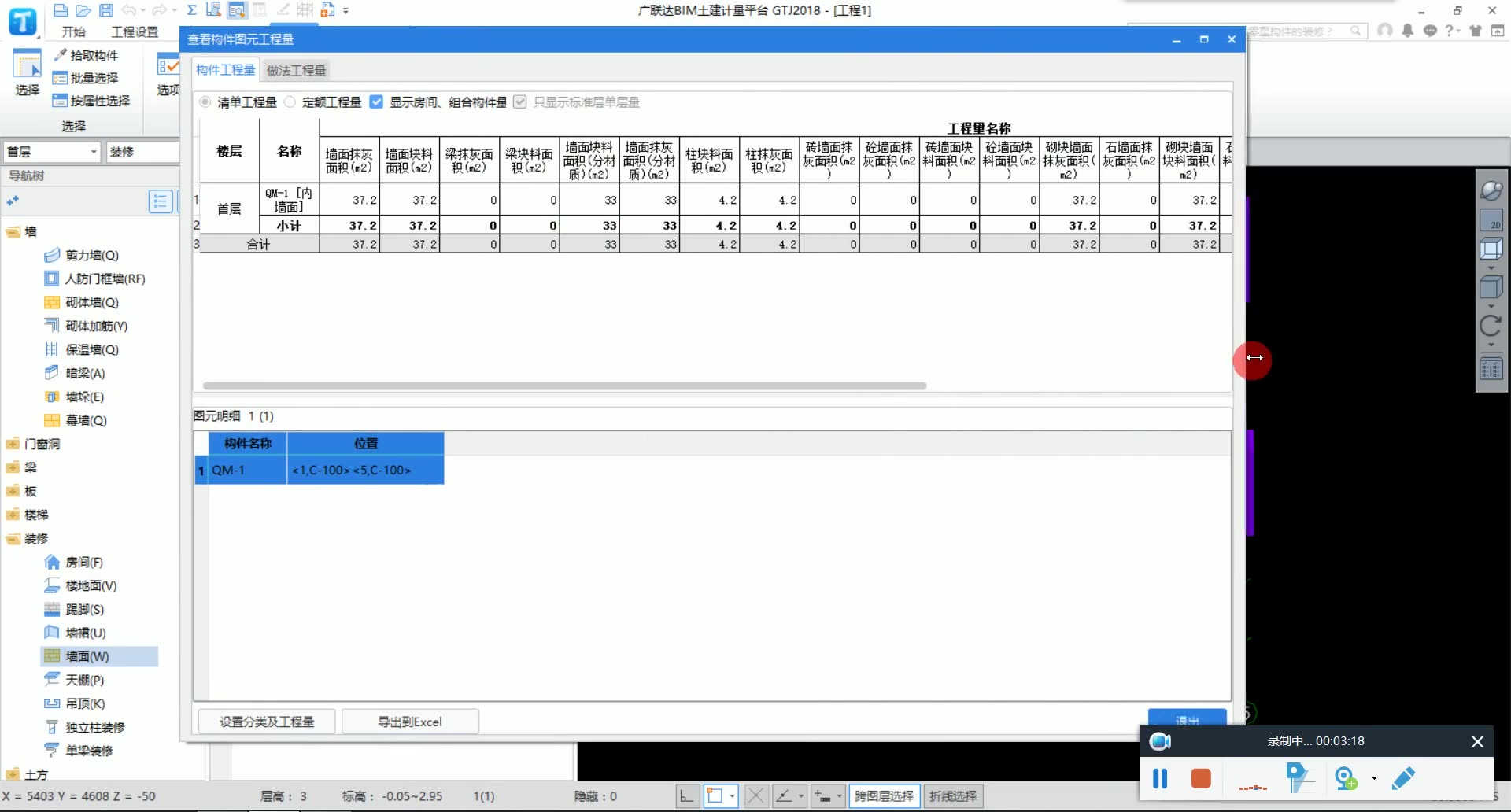Image resolution: width=1511 pixels, height=812 pixels.
Task: Select 墙面(W) in navigation tree
Action: (x=99, y=656)
